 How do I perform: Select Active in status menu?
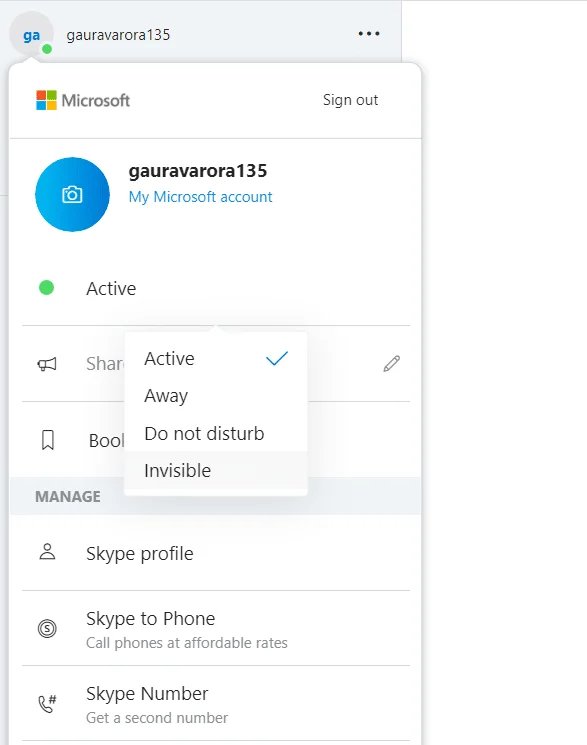(x=216, y=359)
